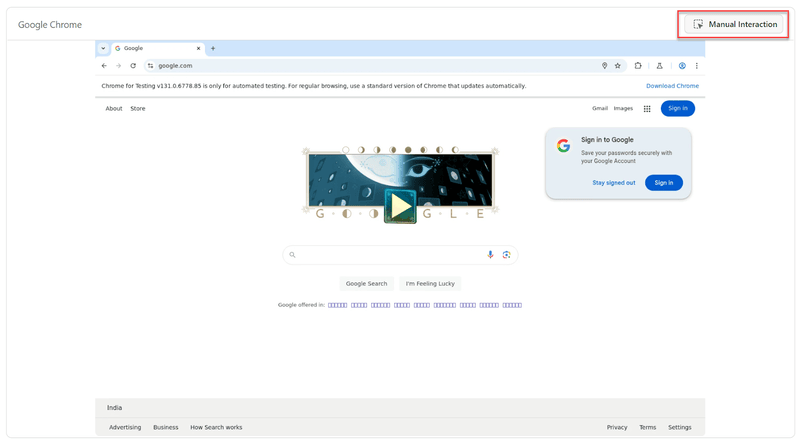The image size is (800, 445).
Task: Click Stay signed out
Action: pyautogui.click(x=614, y=183)
